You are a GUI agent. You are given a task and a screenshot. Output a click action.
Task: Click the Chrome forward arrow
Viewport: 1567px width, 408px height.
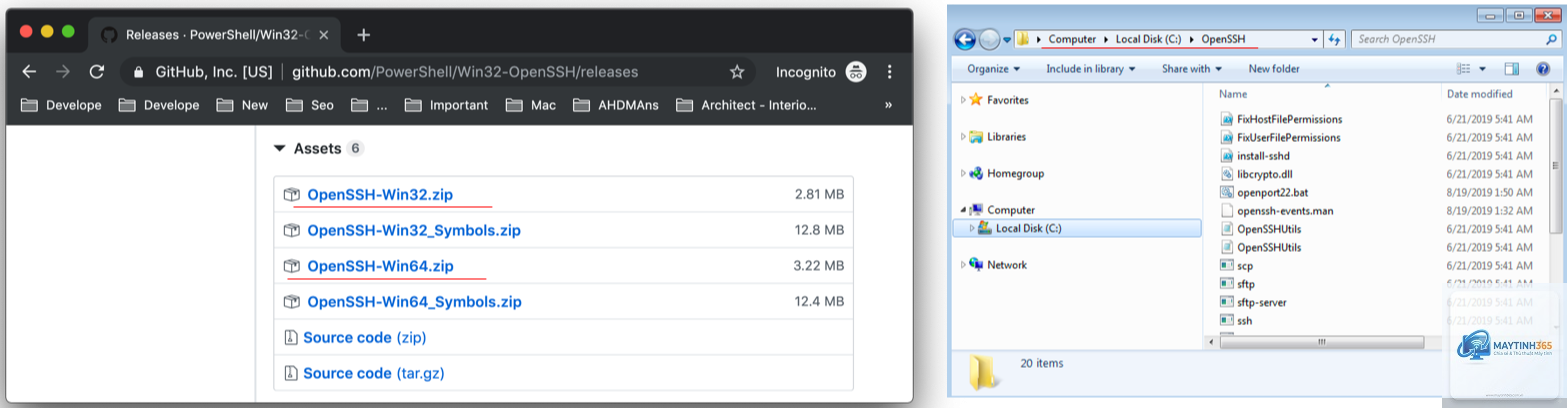point(63,72)
